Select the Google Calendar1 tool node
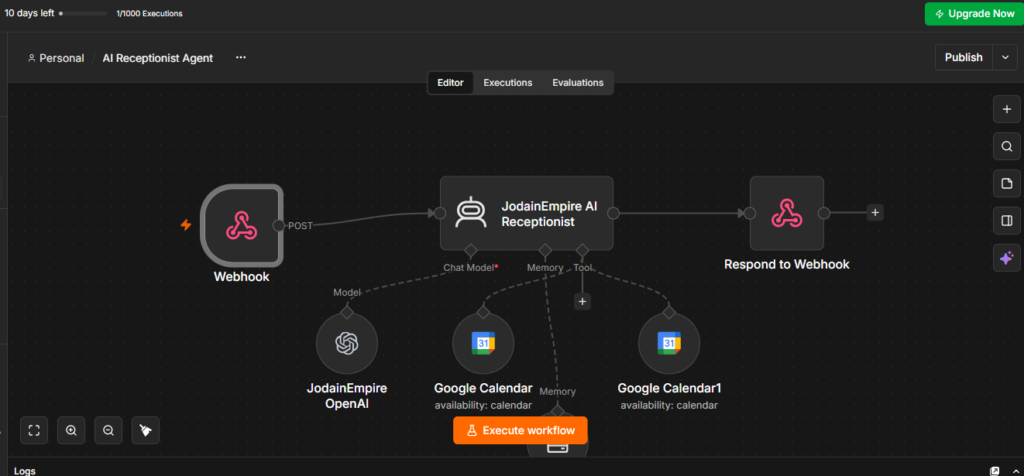 pyautogui.click(x=669, y=343)
